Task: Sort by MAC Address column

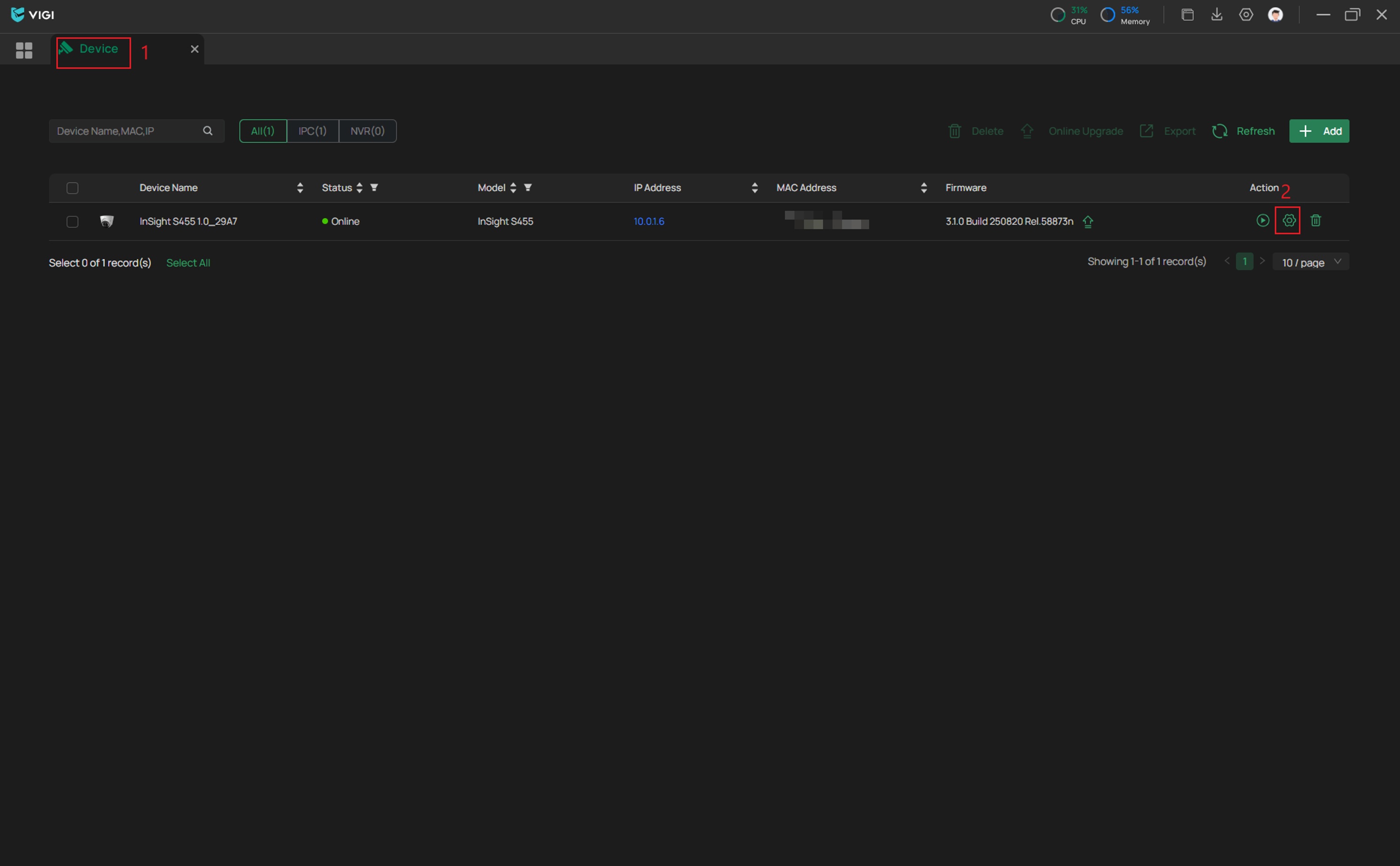Action: tap(924, 188)
